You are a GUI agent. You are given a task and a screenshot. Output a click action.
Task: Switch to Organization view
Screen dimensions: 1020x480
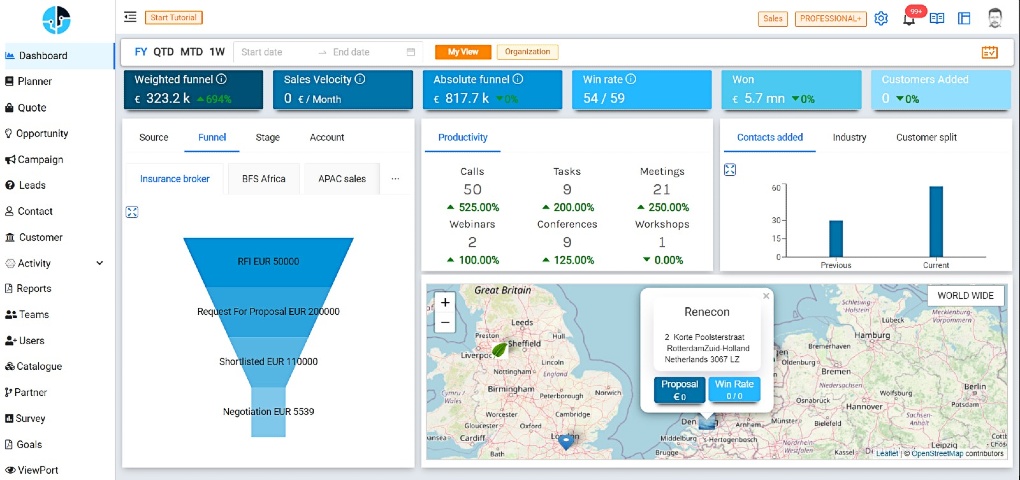tap(528, 52)
